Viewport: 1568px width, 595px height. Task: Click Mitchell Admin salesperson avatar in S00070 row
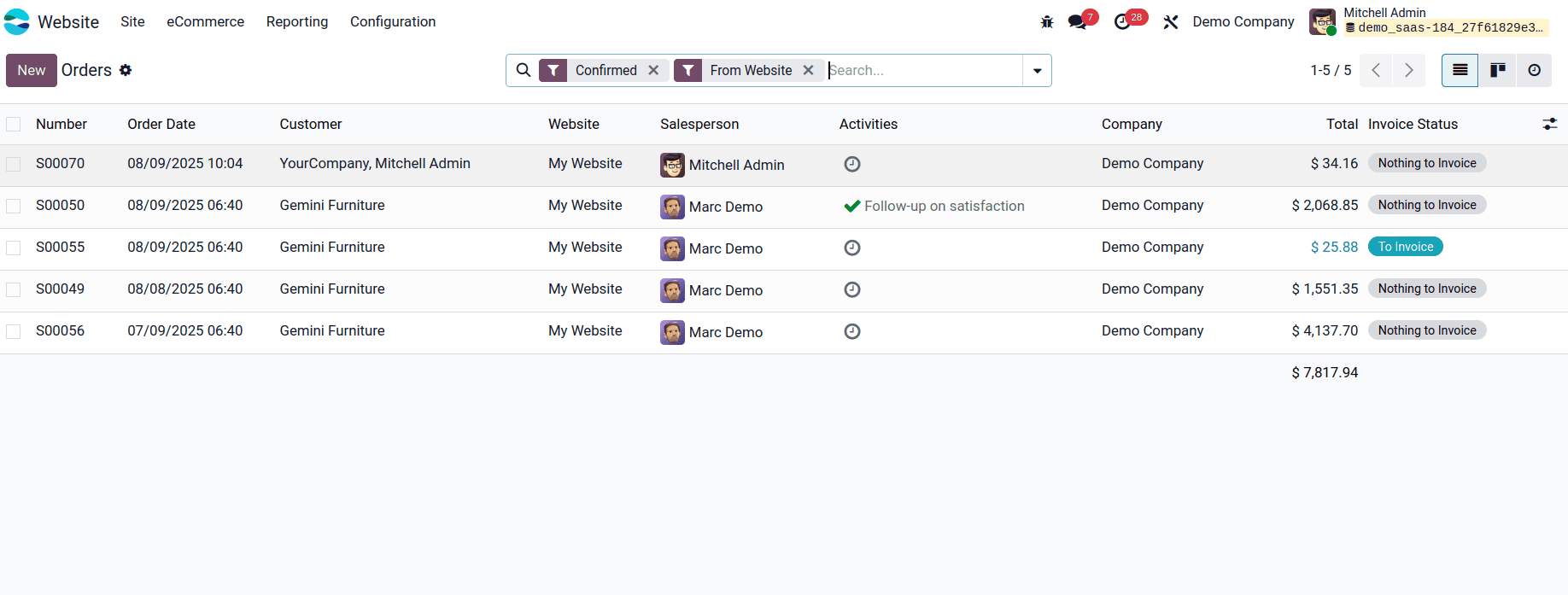(672, 165)
